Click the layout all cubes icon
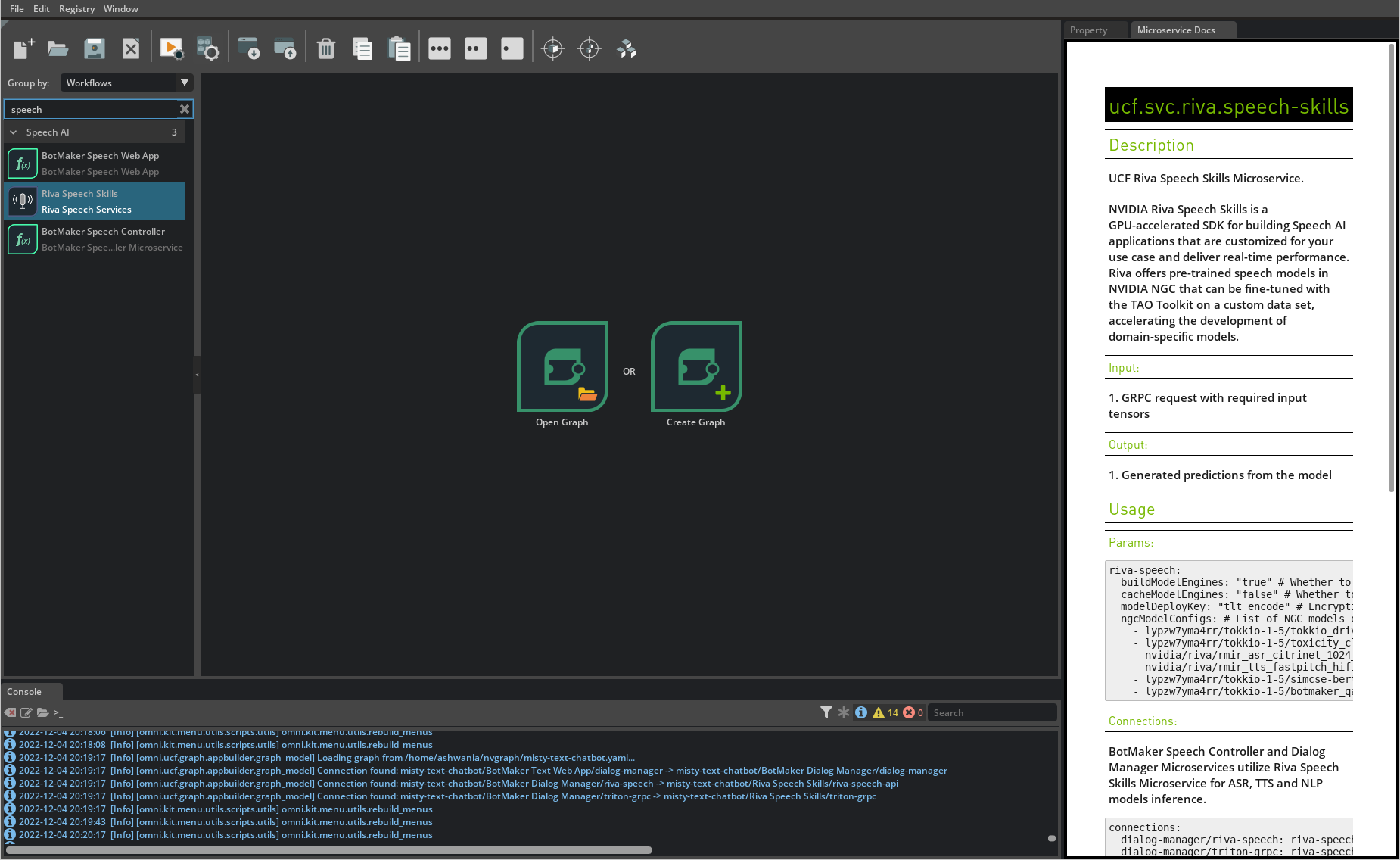Image resolution: width=1400 pixels, height=860 pixels. click(x=626, y=49)
